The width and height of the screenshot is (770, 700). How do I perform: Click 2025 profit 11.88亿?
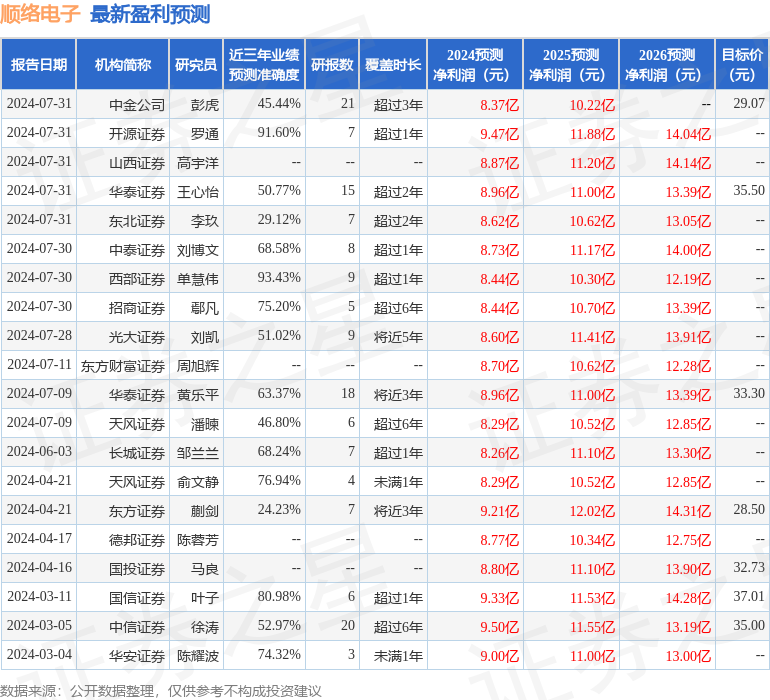(x=592, y=134)
